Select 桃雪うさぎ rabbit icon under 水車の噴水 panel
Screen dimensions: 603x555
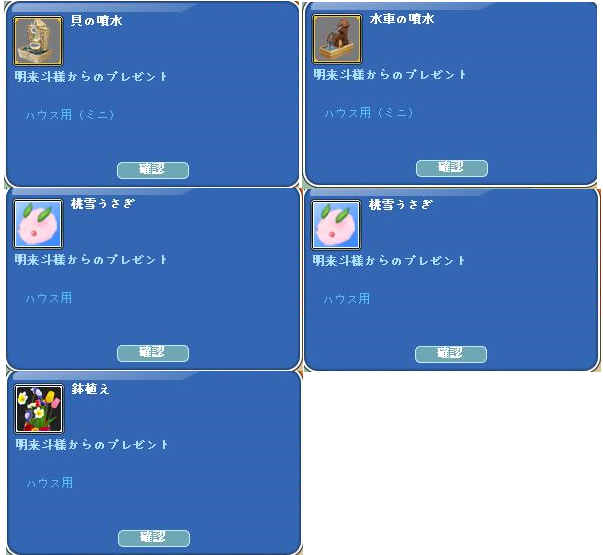(x=336, y=225)
